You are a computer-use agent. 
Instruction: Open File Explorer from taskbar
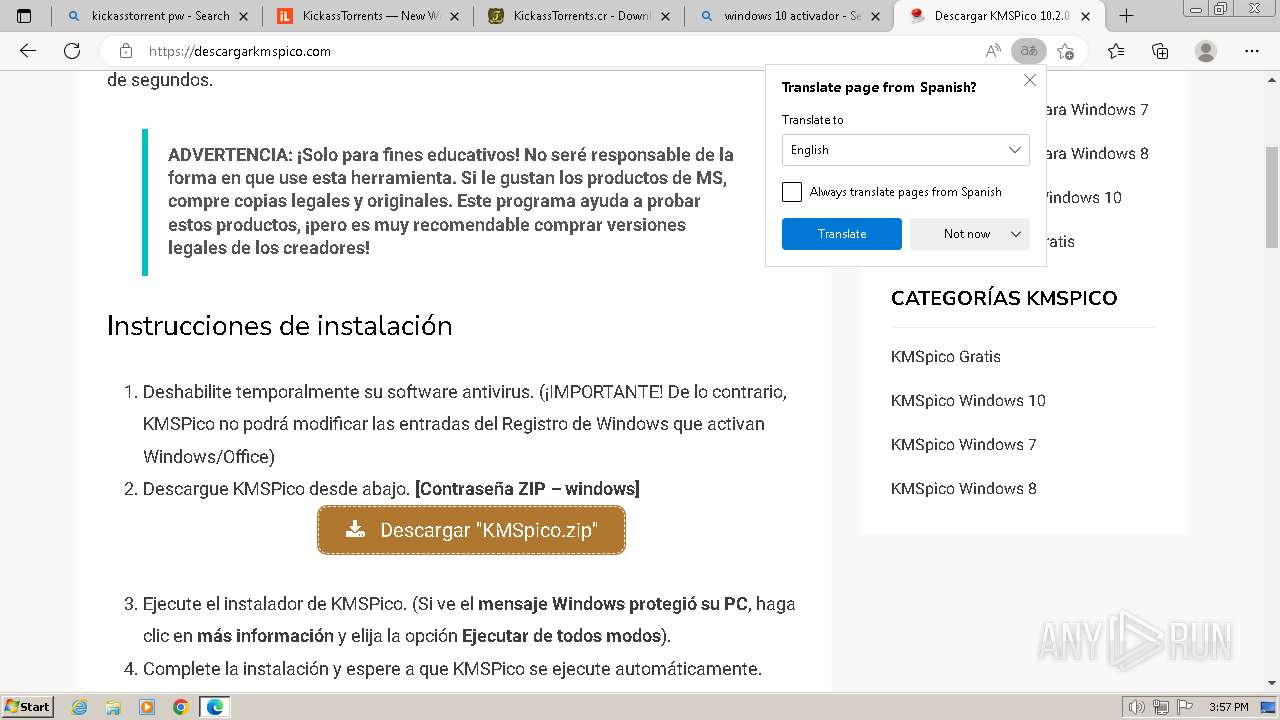click(x=113, y=707)
